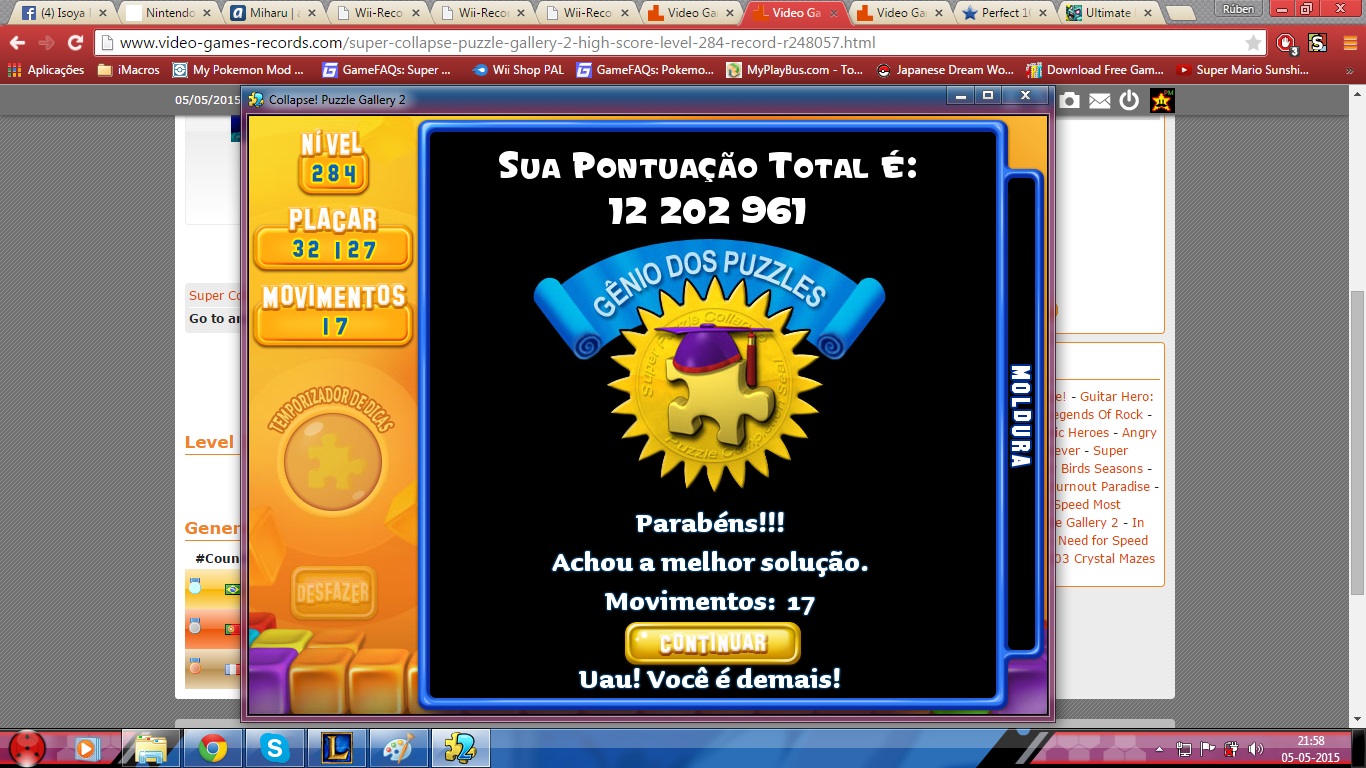Open Skype from the taskbar
The image size is (1366, 768).
coord(274,748)
